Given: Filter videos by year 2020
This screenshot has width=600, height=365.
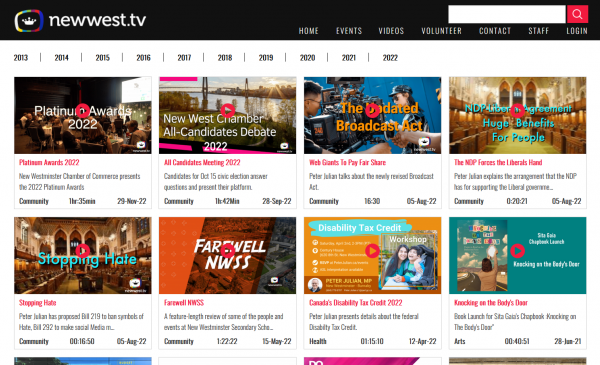Looking at the screenshot, I should point(307,58).
